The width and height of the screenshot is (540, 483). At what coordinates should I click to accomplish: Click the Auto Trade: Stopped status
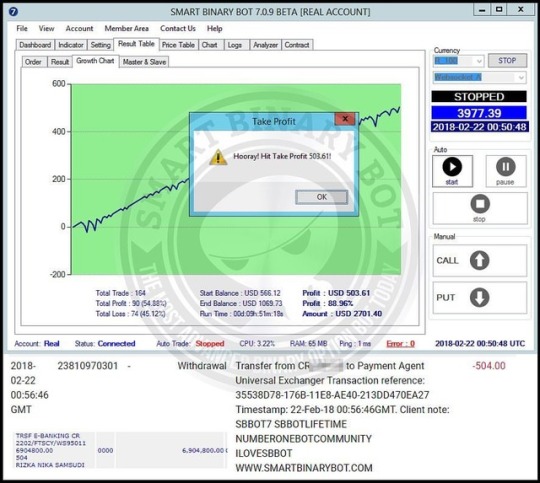click(x=190, y=343)
